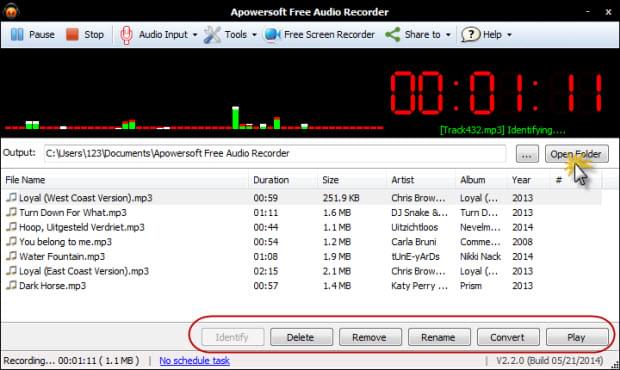Viewport: 620px width, 370px height.
Task: Expand the Help dropdown arrow
Action: tap(509, 35)
